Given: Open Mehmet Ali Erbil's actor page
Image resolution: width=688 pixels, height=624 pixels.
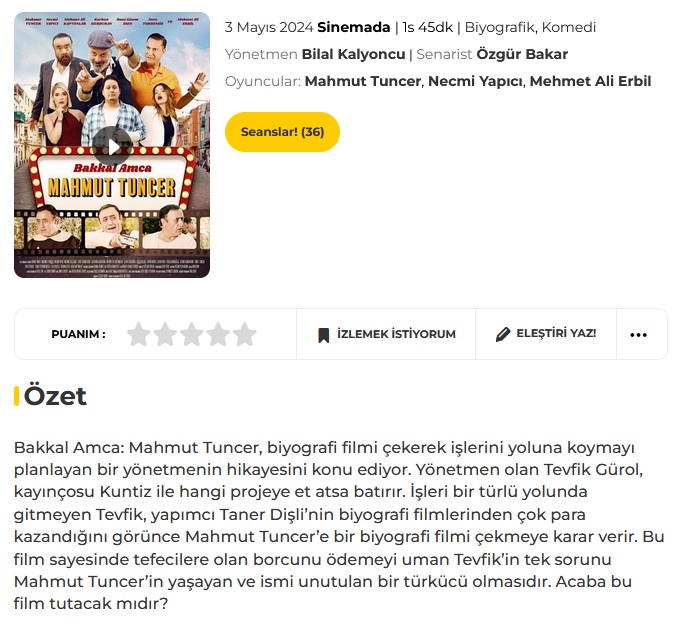Looking at the screenshot, I should point(590,81).
